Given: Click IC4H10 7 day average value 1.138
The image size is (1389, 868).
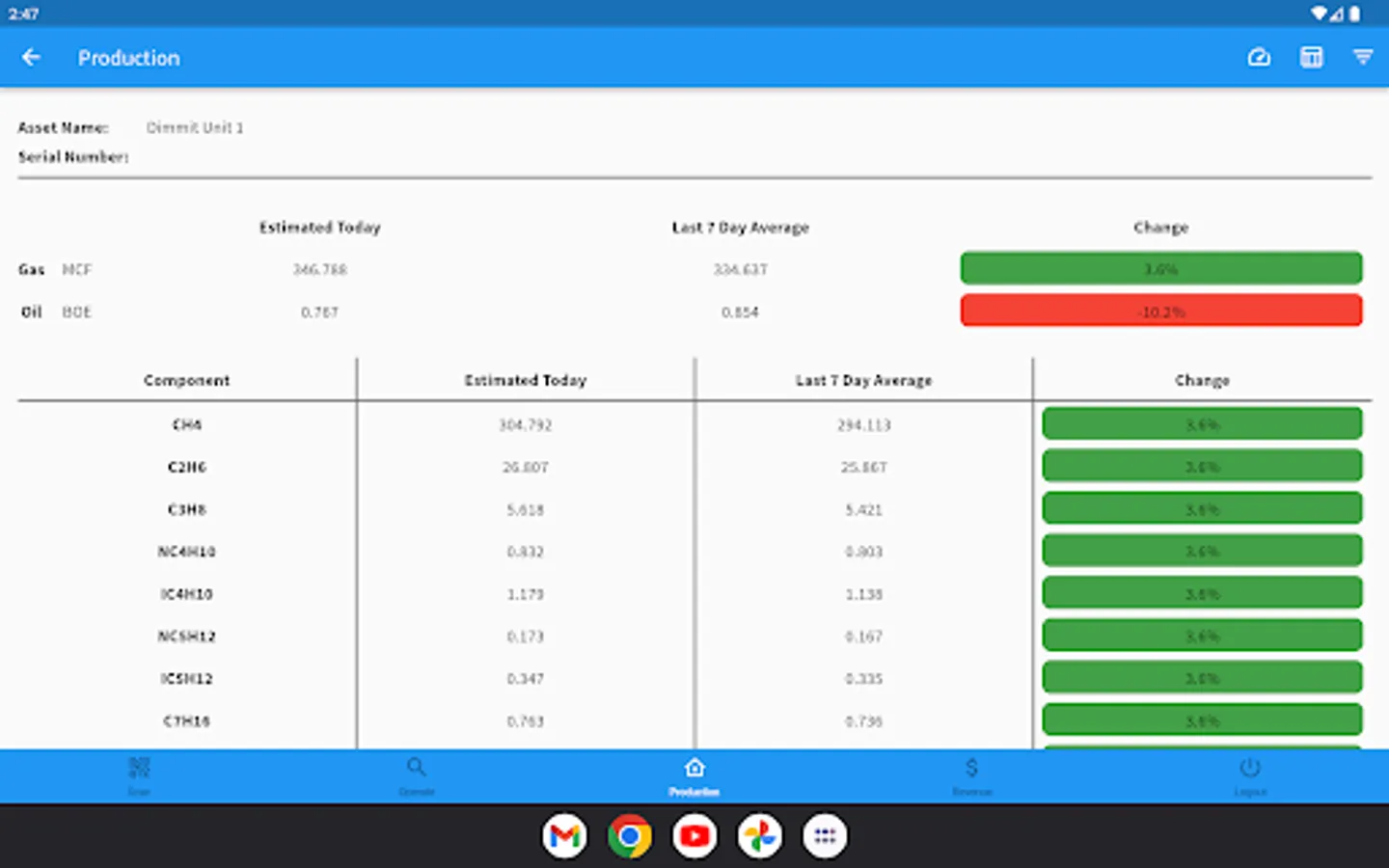Looking at the screenshot, I should click(x=864, y=594).
